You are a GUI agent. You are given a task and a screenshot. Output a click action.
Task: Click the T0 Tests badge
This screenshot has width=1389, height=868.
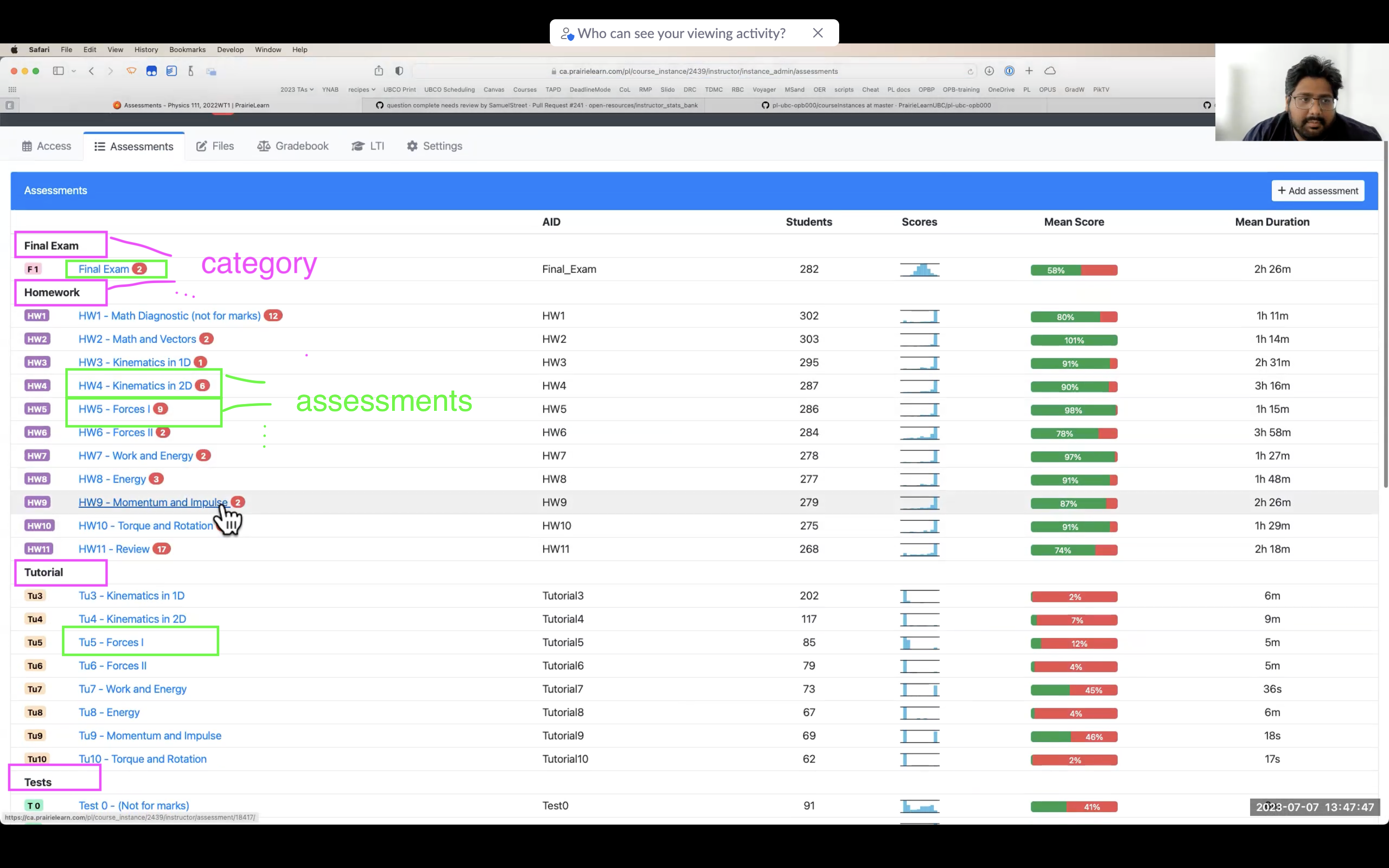(34, 805)
